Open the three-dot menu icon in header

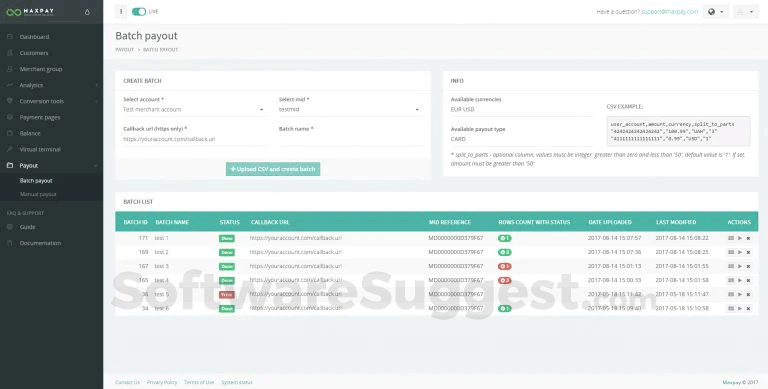click(121, 12)
